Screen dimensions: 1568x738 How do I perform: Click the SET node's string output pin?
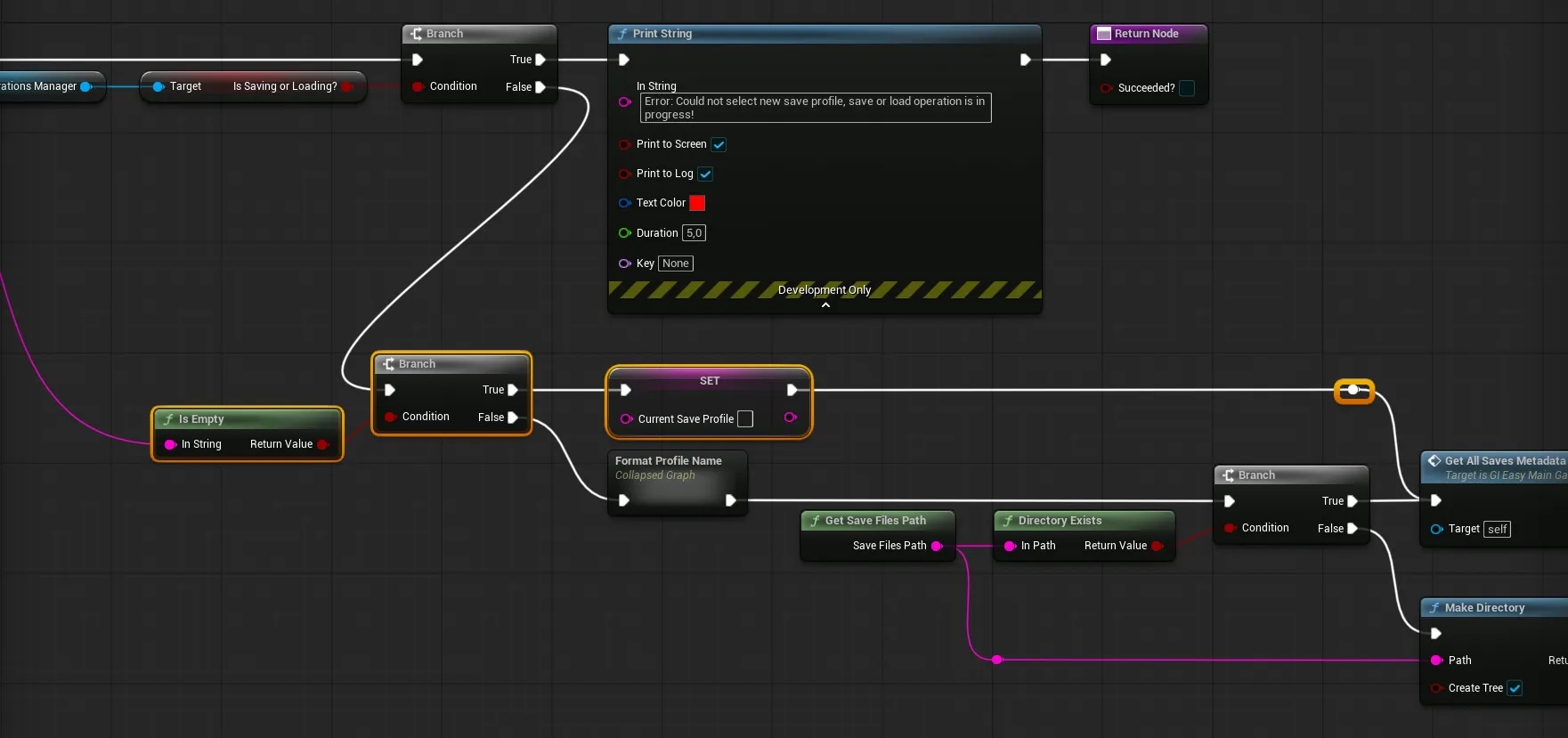pos(791,418)
